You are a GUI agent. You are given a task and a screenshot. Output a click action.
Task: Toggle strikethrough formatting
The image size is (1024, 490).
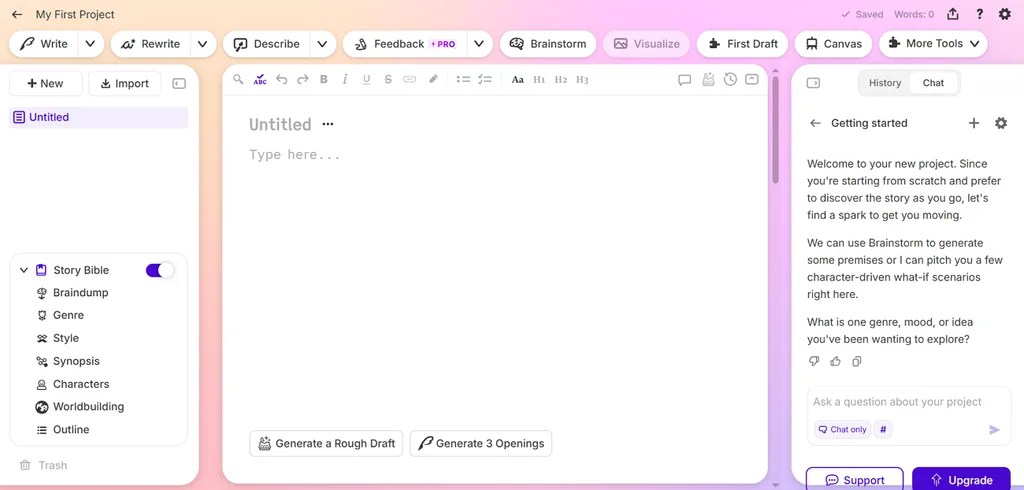[x=388, y=79]
